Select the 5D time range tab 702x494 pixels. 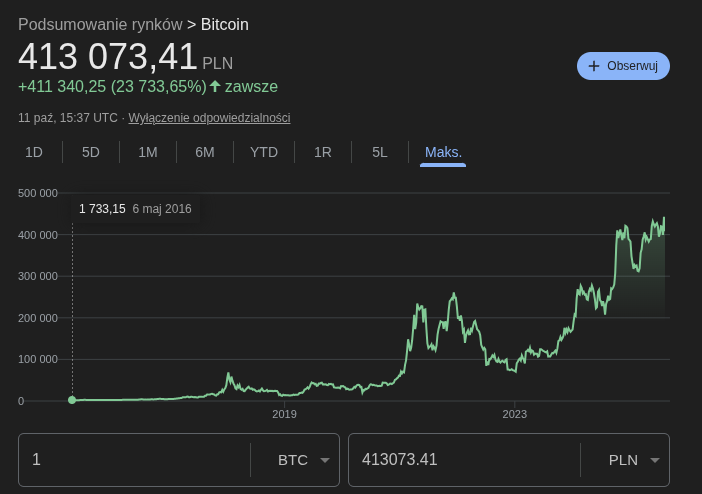[91, 152]
